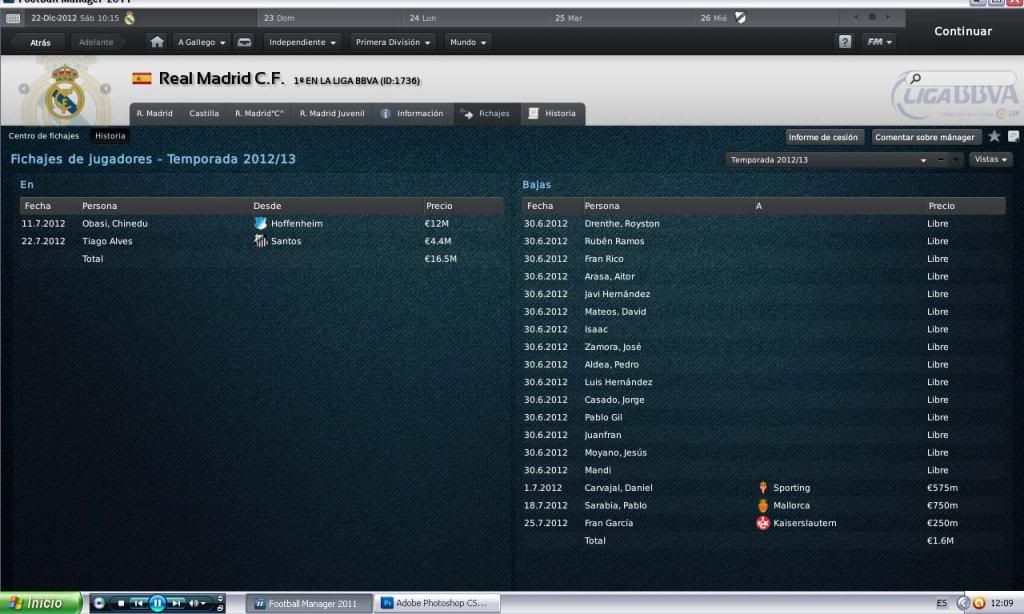Click the 25 Mar calendar day
The width and height of the screenshot is (1024, 614).
tap(568, 18)
